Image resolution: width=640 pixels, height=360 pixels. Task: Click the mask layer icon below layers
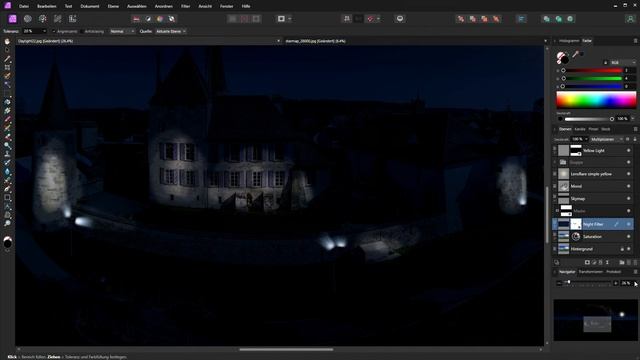point(587,262)
